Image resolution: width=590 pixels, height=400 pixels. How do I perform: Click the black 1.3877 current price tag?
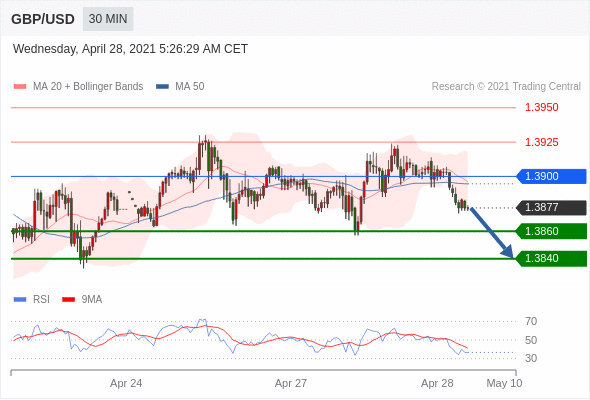[551, 207]
